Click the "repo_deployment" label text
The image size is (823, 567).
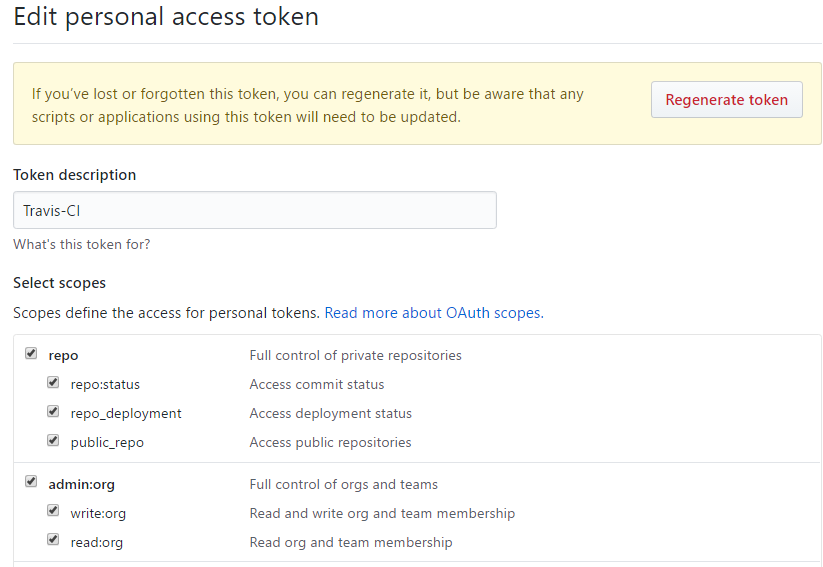[126, 413]
